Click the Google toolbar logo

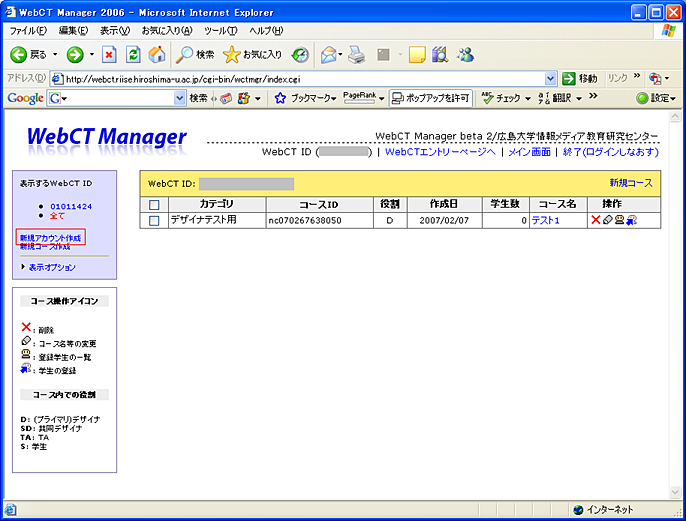(x=25, y=98)
